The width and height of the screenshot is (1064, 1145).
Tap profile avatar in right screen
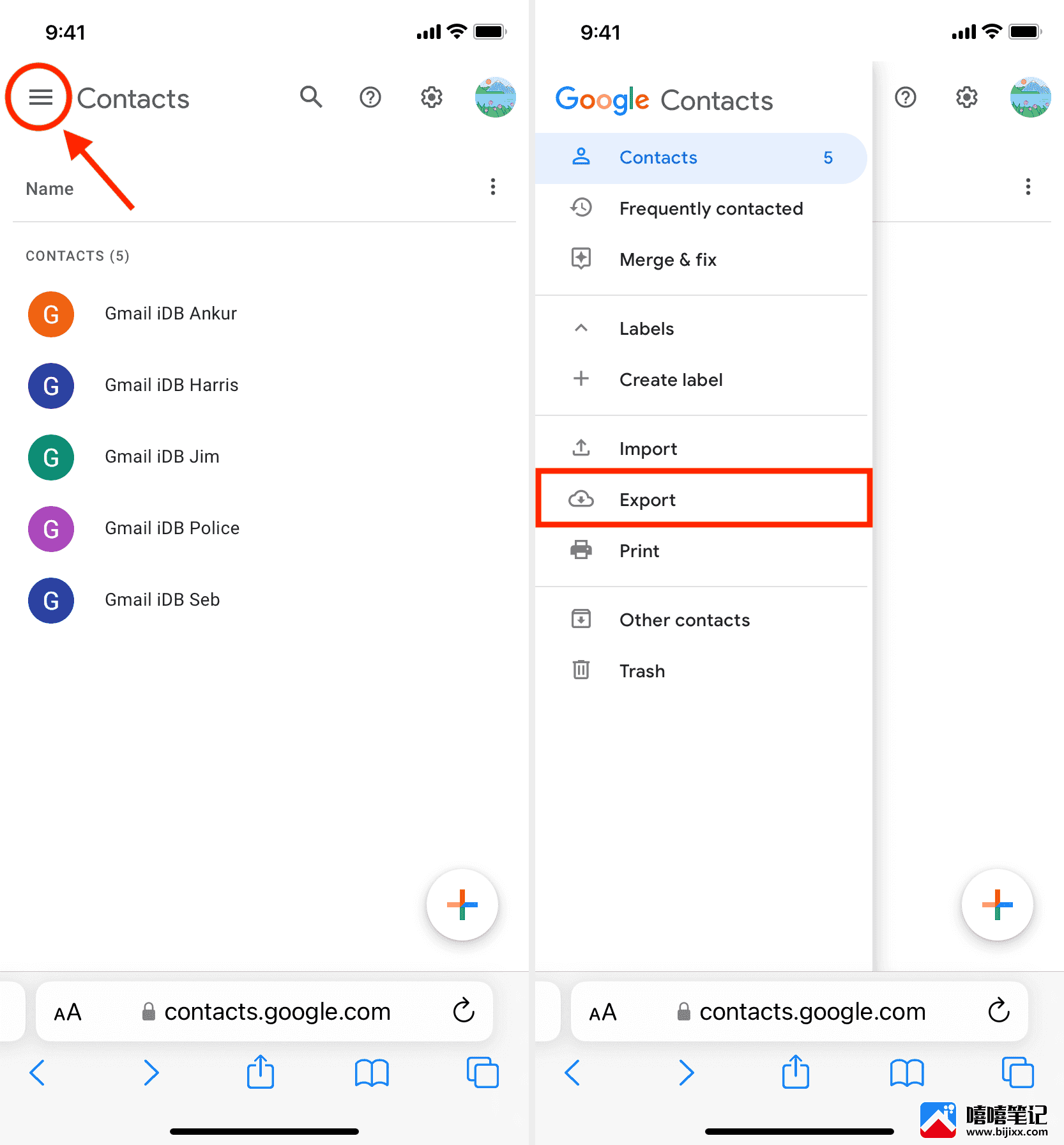coord(1030,97)
